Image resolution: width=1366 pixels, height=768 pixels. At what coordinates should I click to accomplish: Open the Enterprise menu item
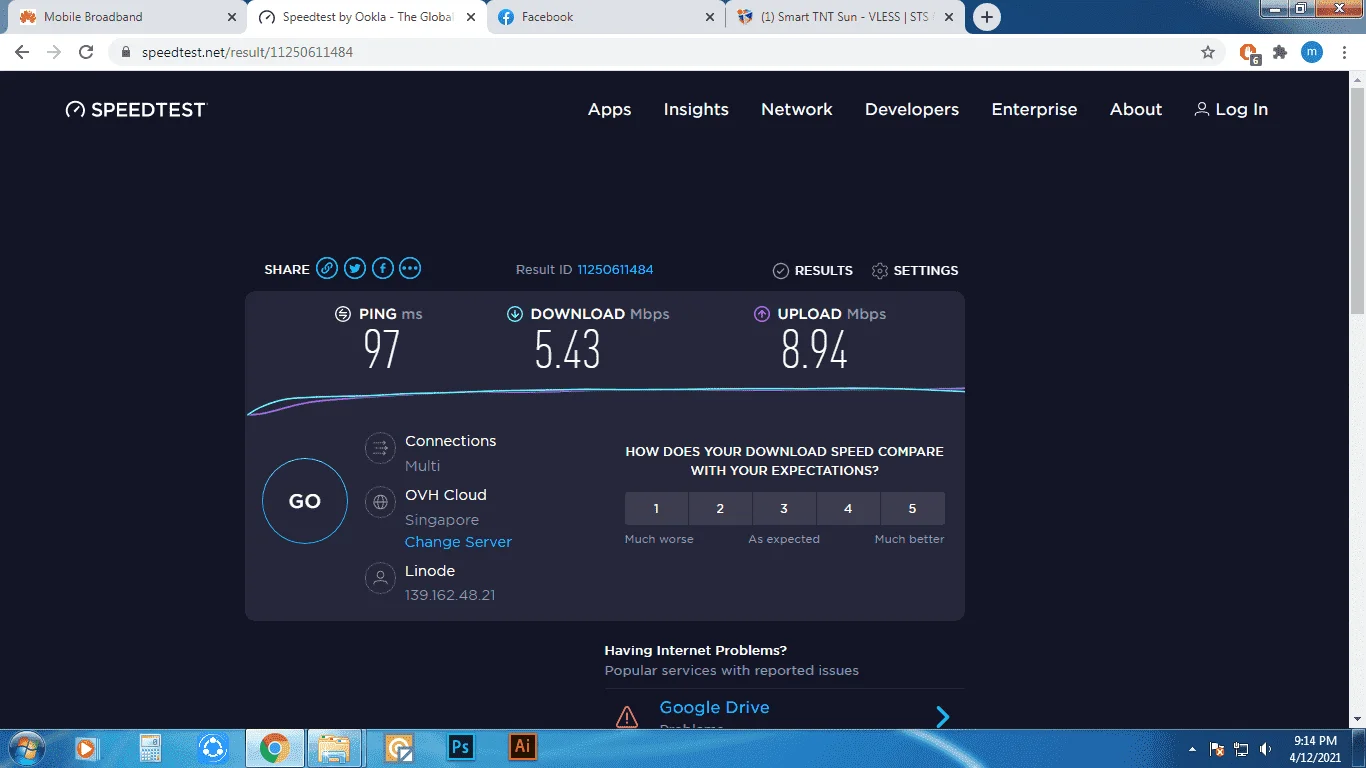tap(1034, 110)
